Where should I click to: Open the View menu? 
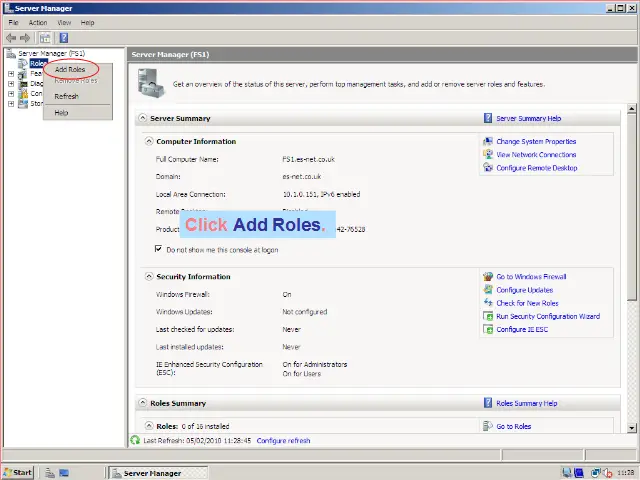64,22
